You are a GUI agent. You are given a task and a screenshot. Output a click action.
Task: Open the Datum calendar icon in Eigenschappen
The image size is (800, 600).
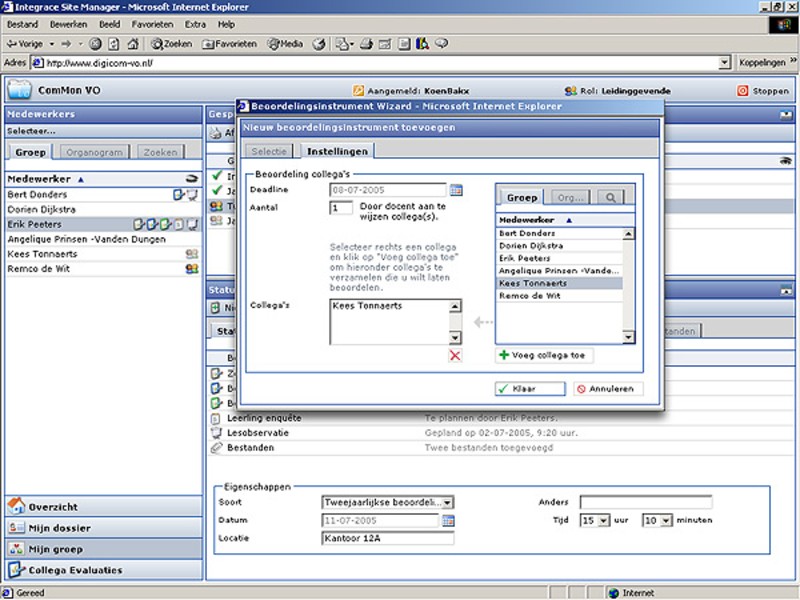[448, 521]
